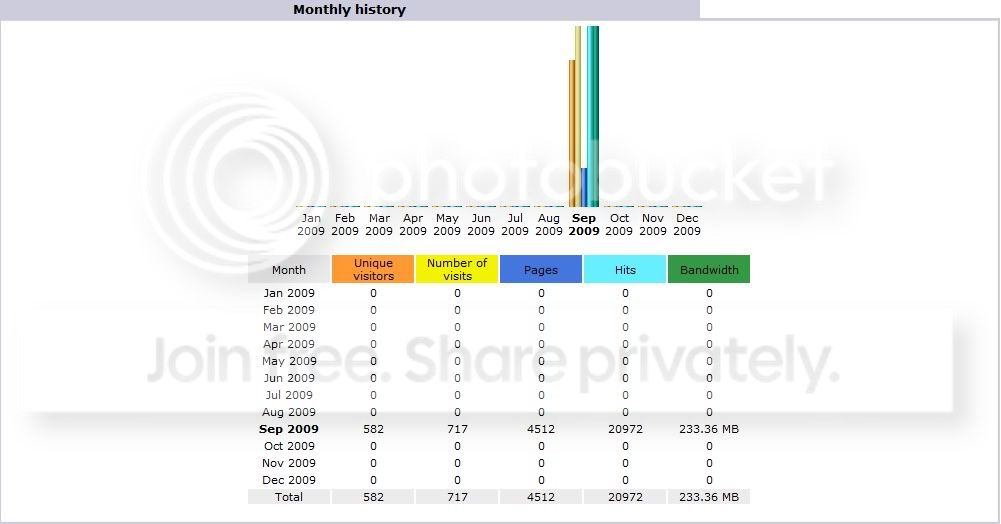Select the Jan 2009 chart label
Image resolution: width=1001 pixels, height=524 pixels.
coord(311,225)
